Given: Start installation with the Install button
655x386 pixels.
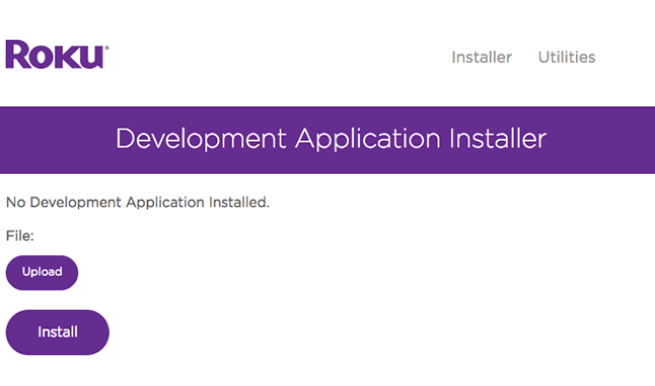Looking at the screenshot, I should [57, 332].
